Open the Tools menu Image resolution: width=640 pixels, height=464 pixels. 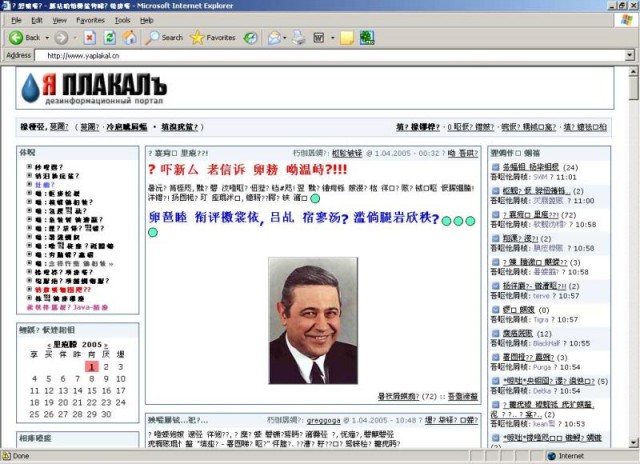[x=122, y=20]
